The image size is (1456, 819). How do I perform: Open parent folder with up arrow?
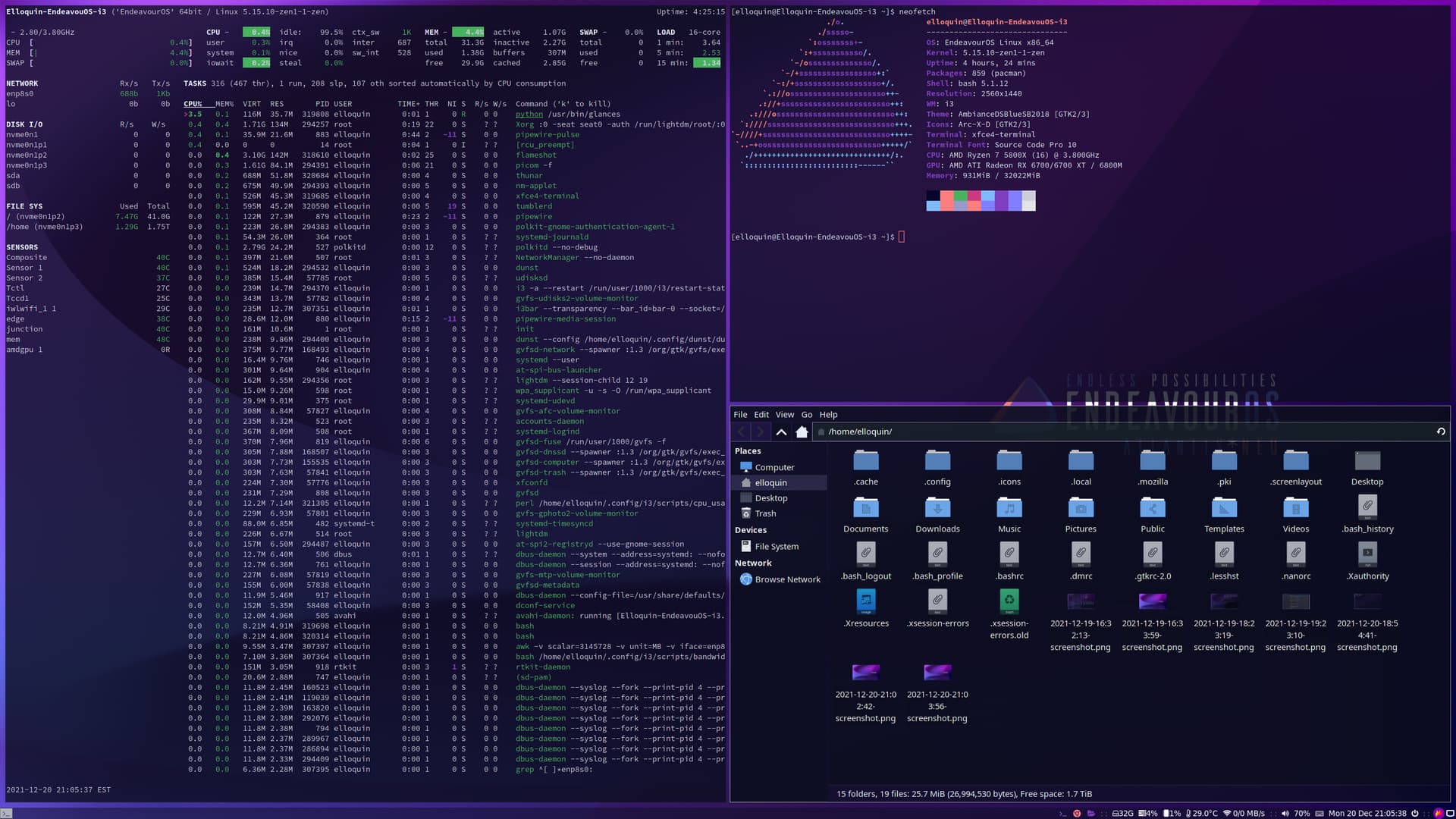[781, 432]
